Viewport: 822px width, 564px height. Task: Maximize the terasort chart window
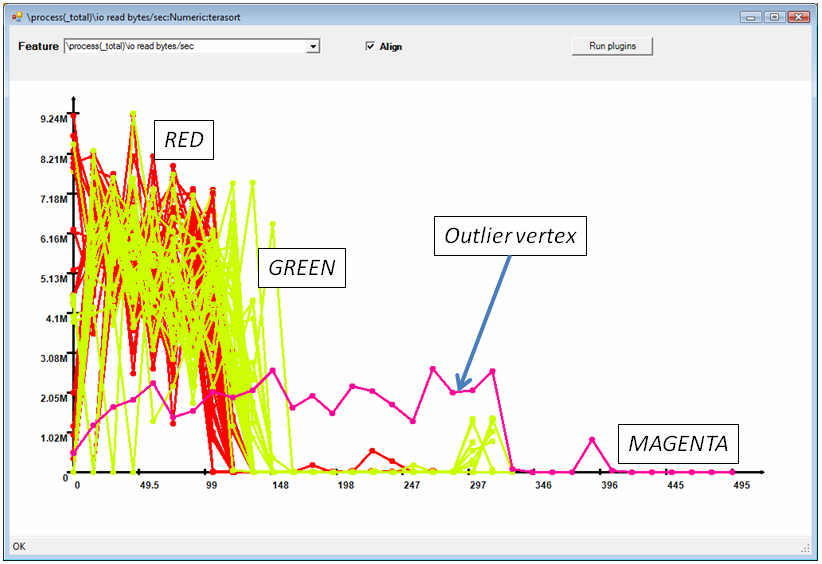click(x=774, y=17)
